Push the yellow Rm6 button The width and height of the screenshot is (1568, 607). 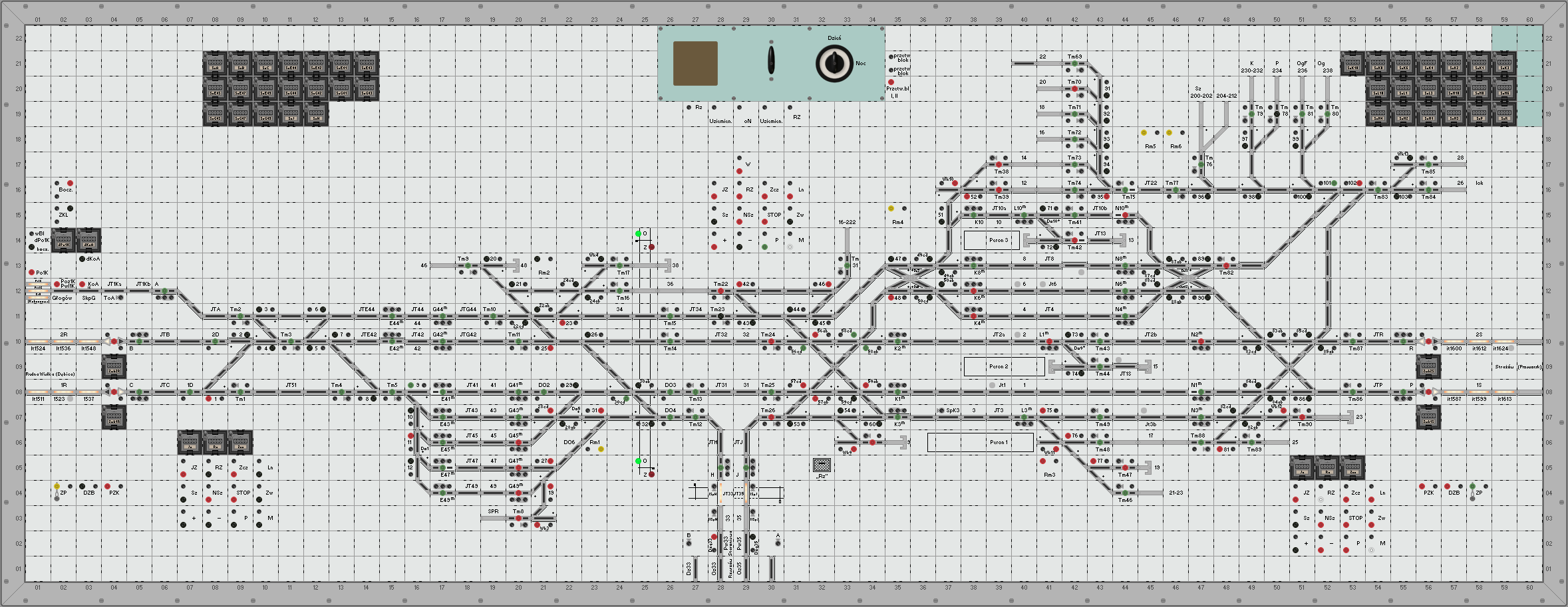point(1170,133)
